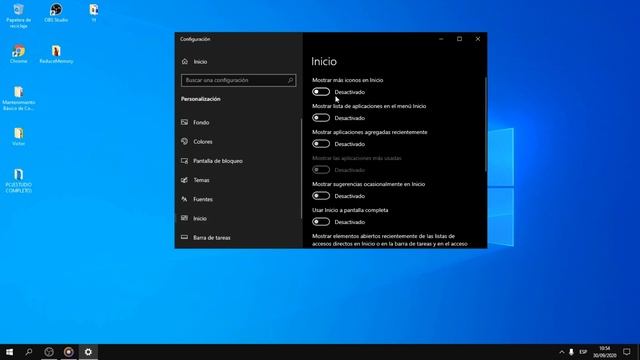
Task: Click the disabled aplicaciones más usadas switch
Action: click(321, 170)
